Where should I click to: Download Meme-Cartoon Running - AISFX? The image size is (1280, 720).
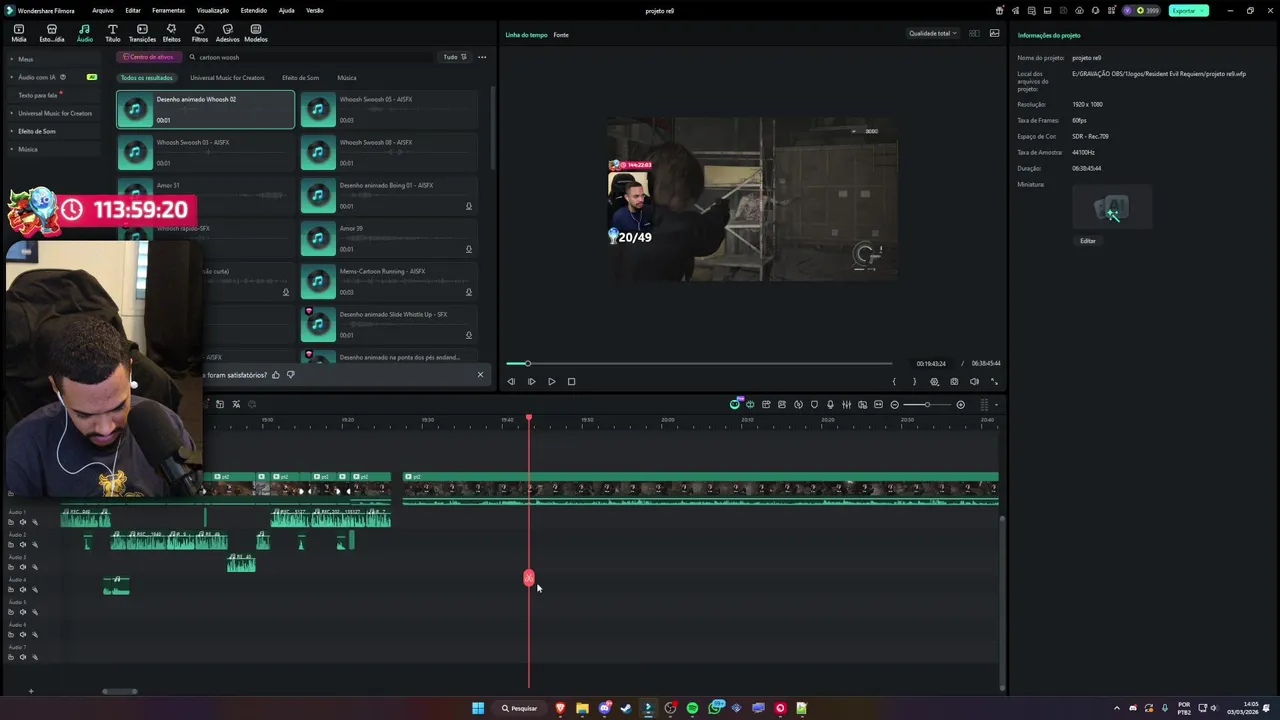coord(469,292)
